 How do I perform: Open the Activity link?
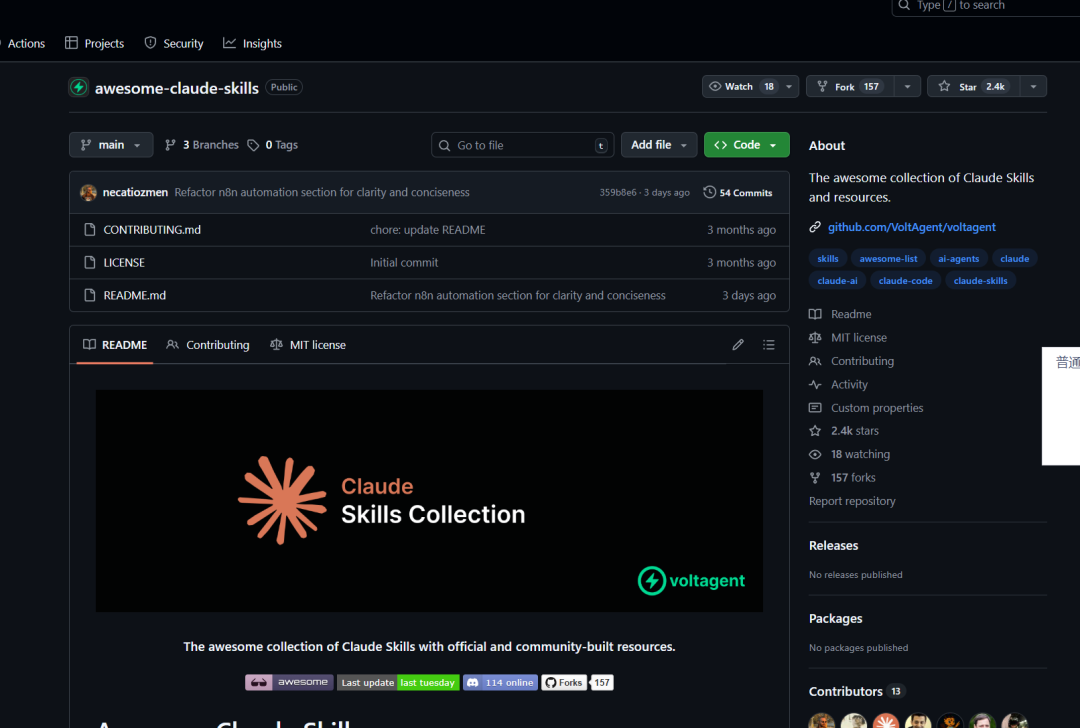tap(838, 384)
